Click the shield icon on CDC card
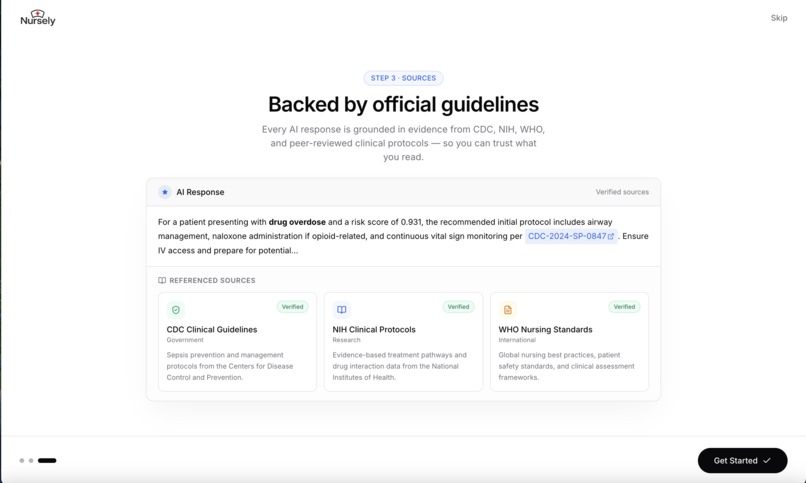This screenshot has width=806, height=483. tap(176, 310)
